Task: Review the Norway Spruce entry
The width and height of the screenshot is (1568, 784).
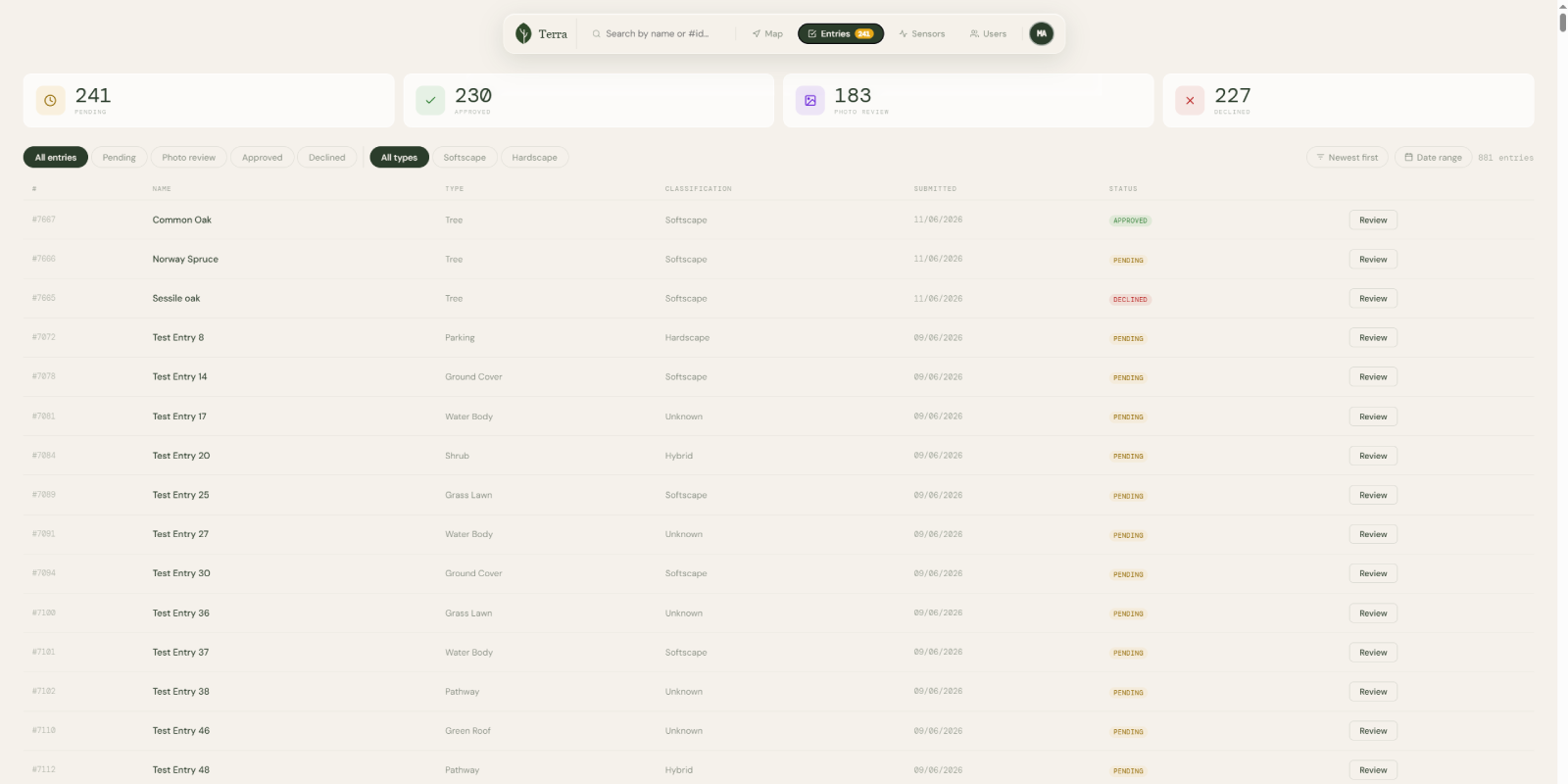Action: point(1373,259)
